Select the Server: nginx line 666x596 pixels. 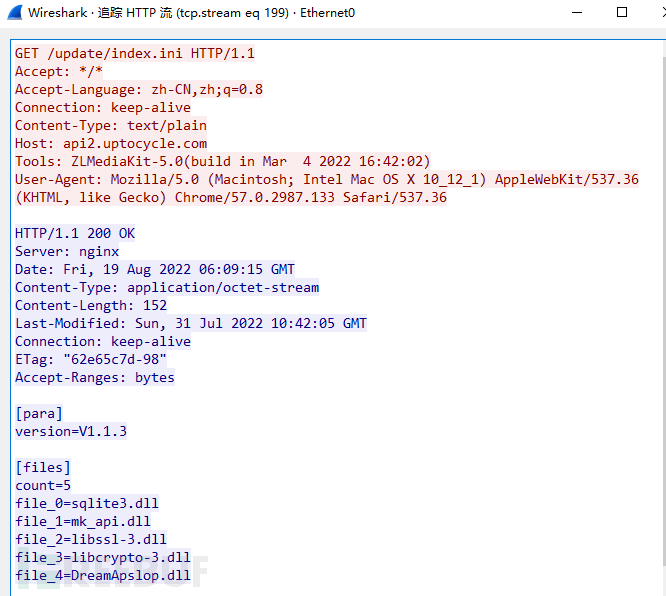coord(67,251)
